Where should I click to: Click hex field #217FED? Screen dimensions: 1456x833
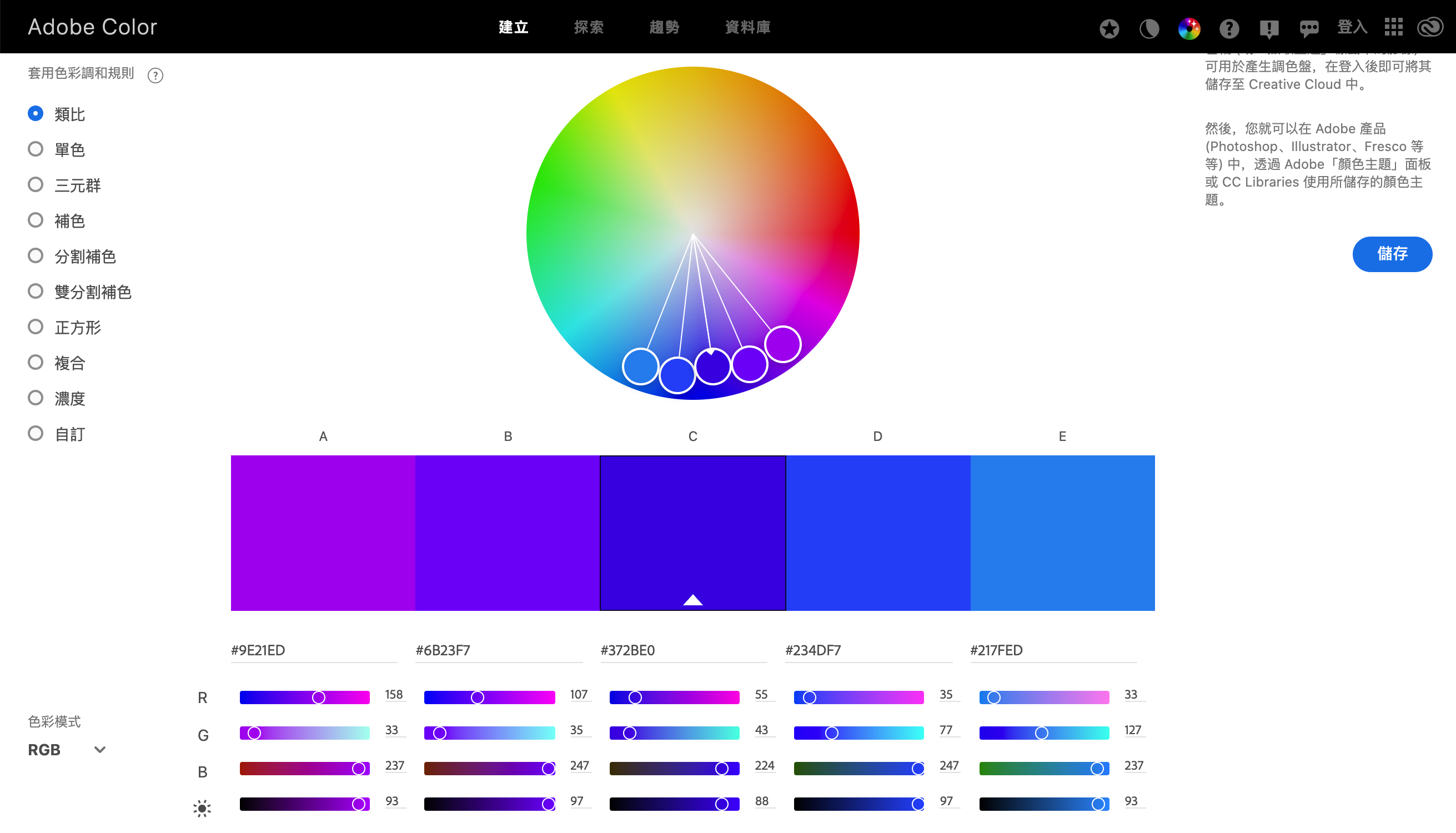(x=1053, y=650)
